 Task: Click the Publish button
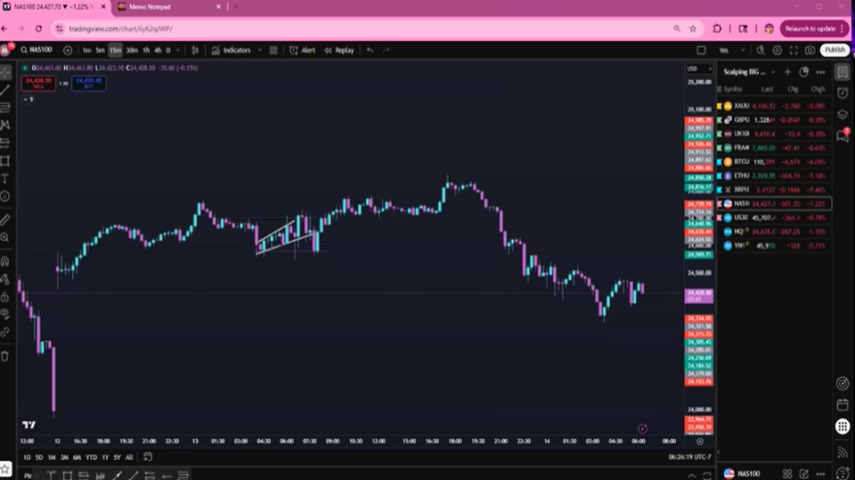click(834, 50)
